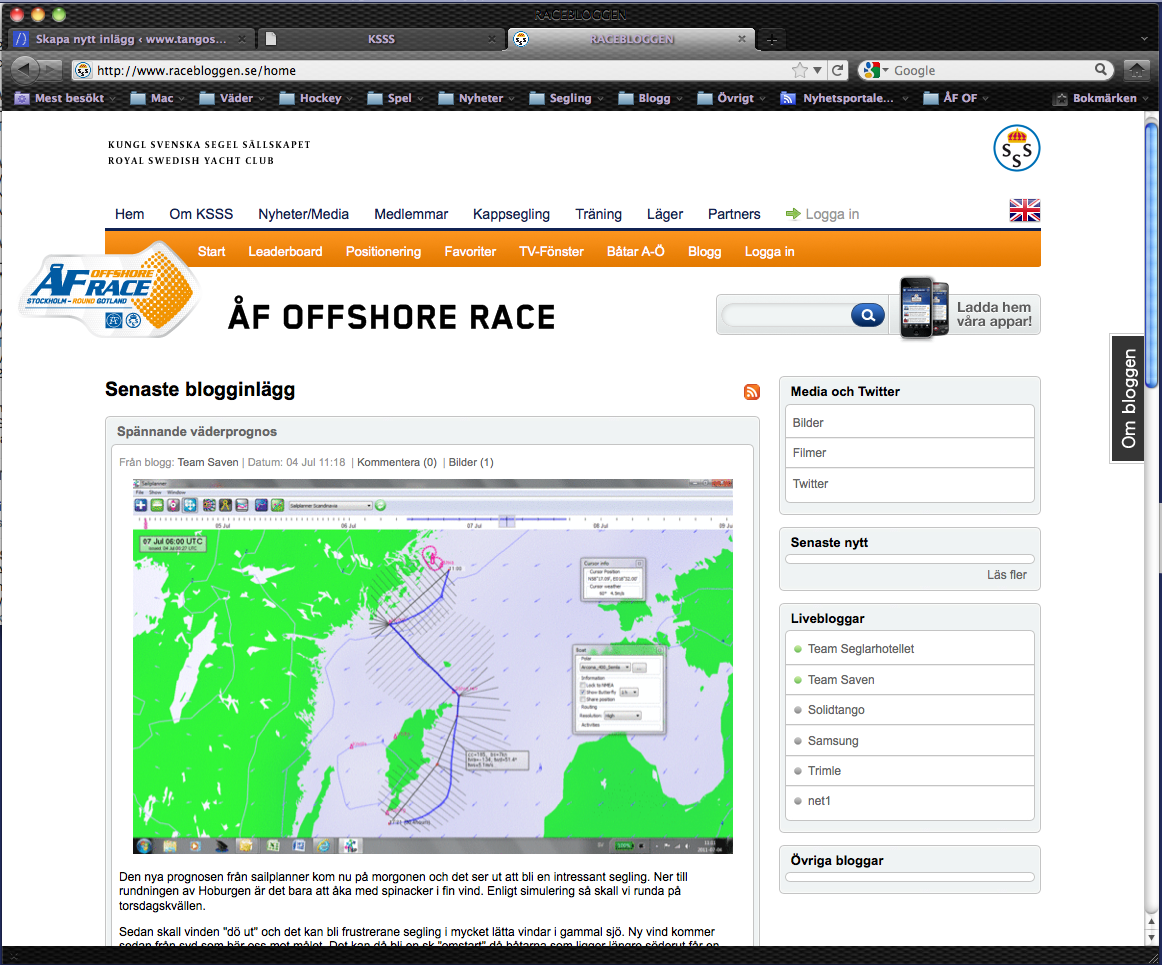Viewport: 1162px width, 965px height.
Task: Open Leaderboard in orange bar
Action: coord(285,251)
